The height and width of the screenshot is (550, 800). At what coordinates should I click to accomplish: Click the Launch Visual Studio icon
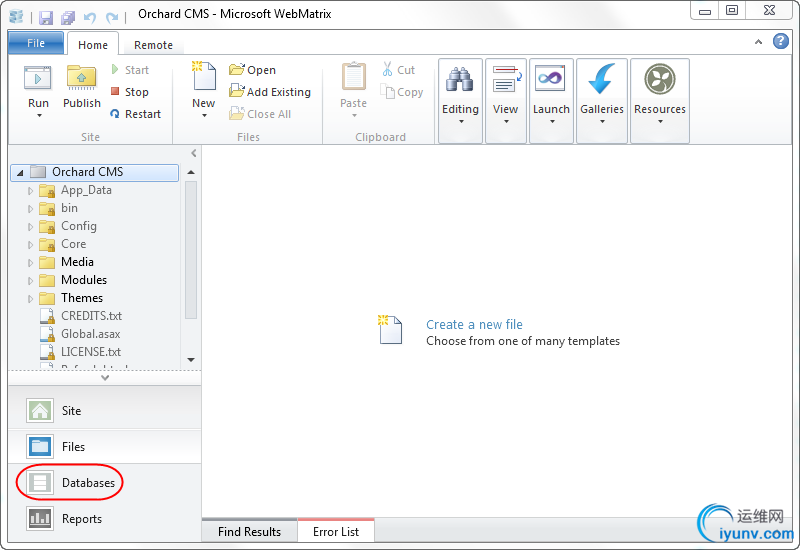[x=551, y=78]
